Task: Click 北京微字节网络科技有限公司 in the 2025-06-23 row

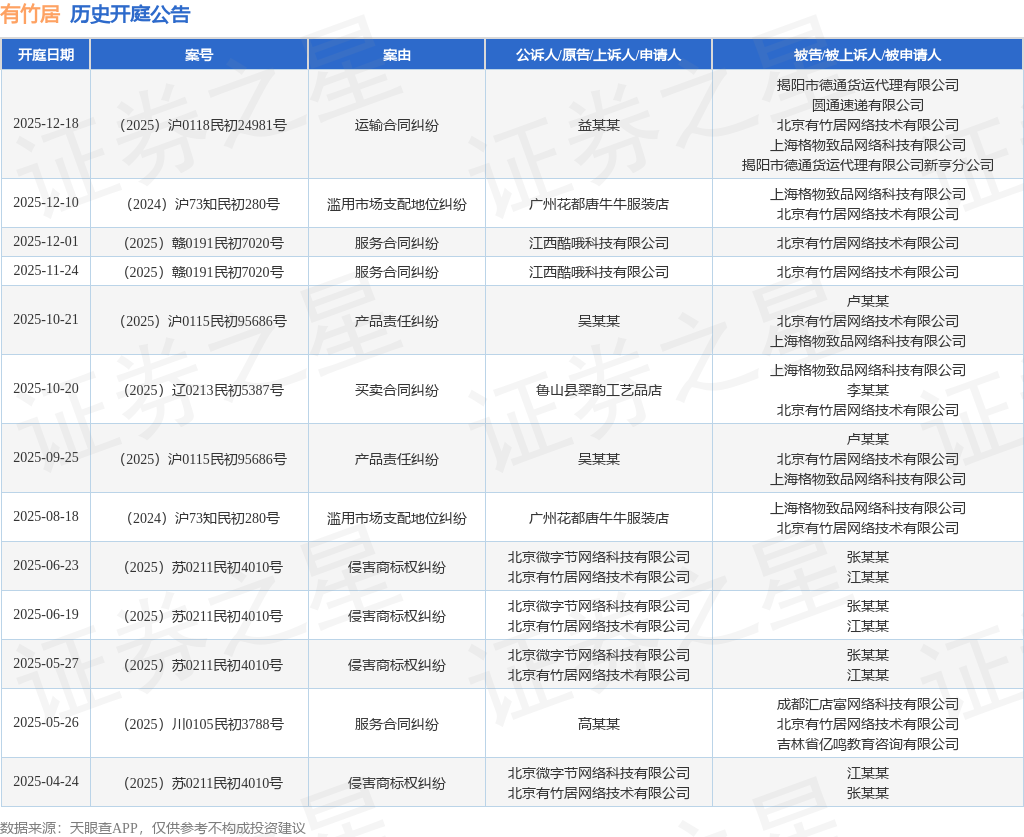Action: (x=598, y=558)
